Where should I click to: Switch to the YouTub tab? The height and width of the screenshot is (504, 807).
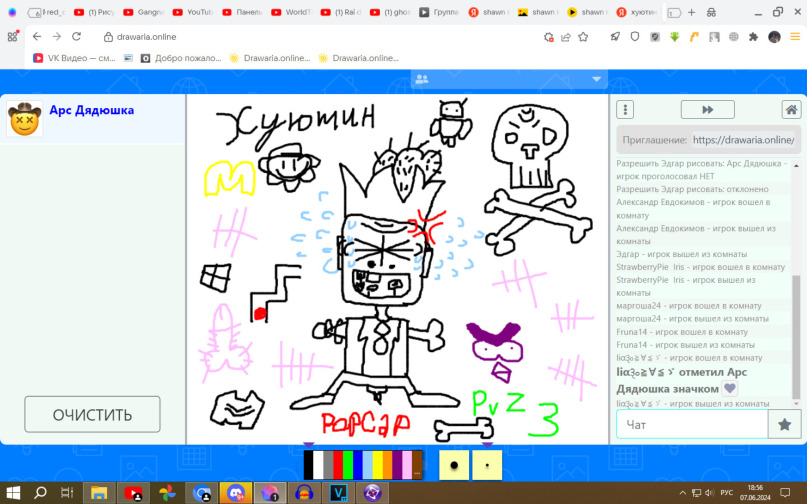(193, 12)
